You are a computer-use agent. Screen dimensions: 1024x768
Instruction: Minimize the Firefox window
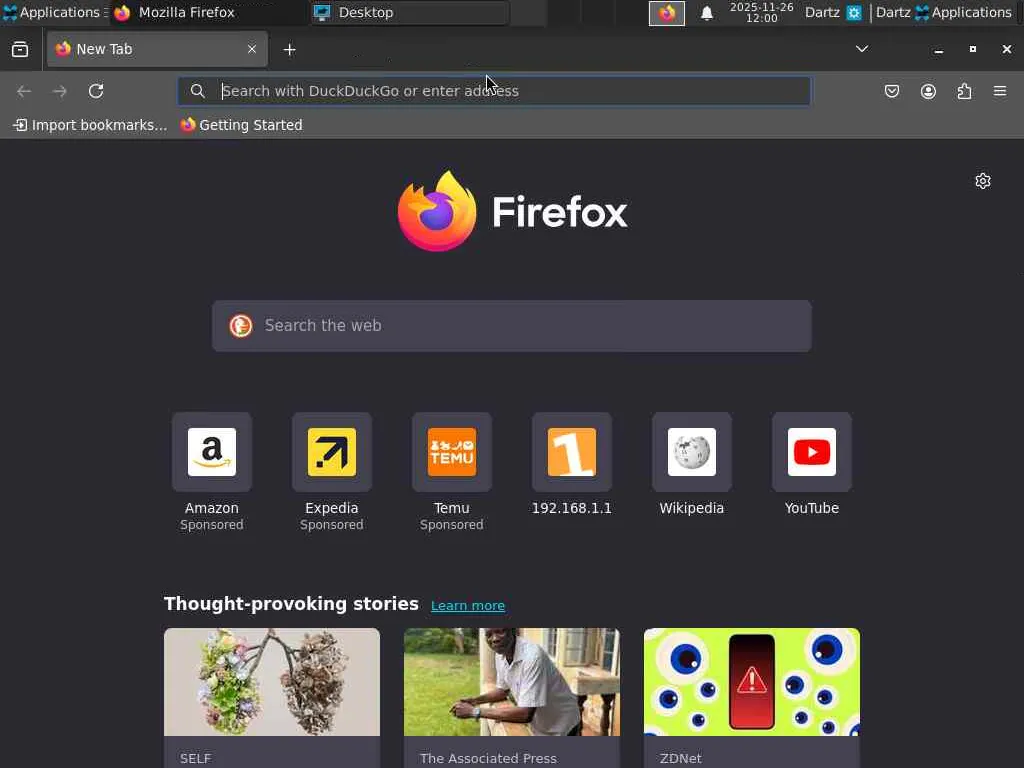938,50
